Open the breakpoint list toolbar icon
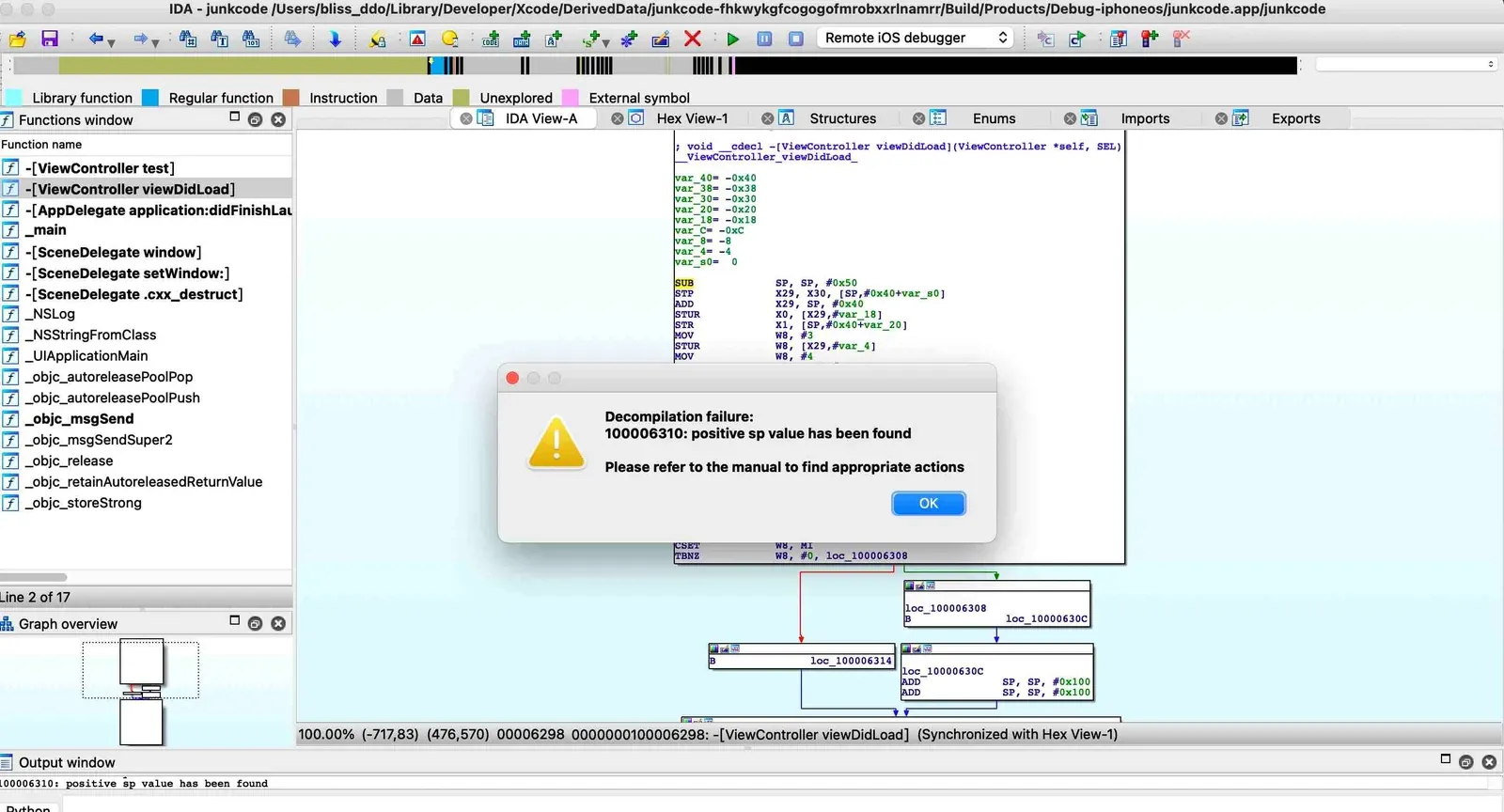Image resolution: width=1504 pixels, height=812 pixels. coord(1118,39)
